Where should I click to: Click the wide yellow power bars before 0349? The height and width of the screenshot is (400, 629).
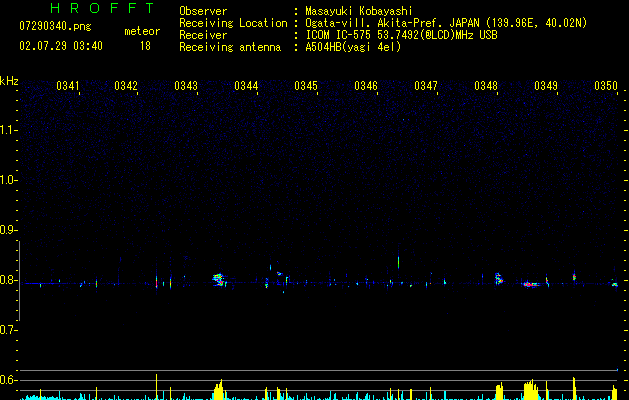click(531, 390)
